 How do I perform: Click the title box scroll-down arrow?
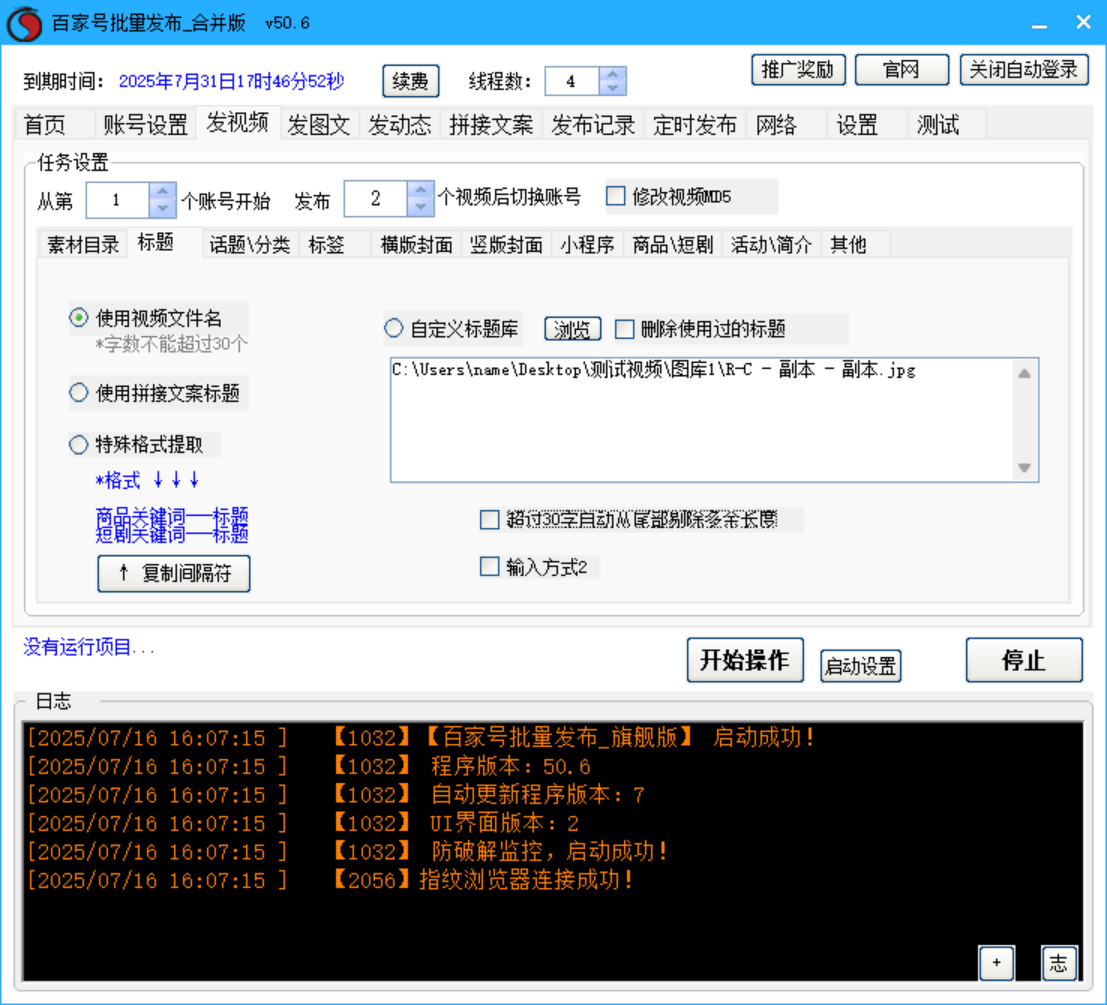click(1024, 467)
